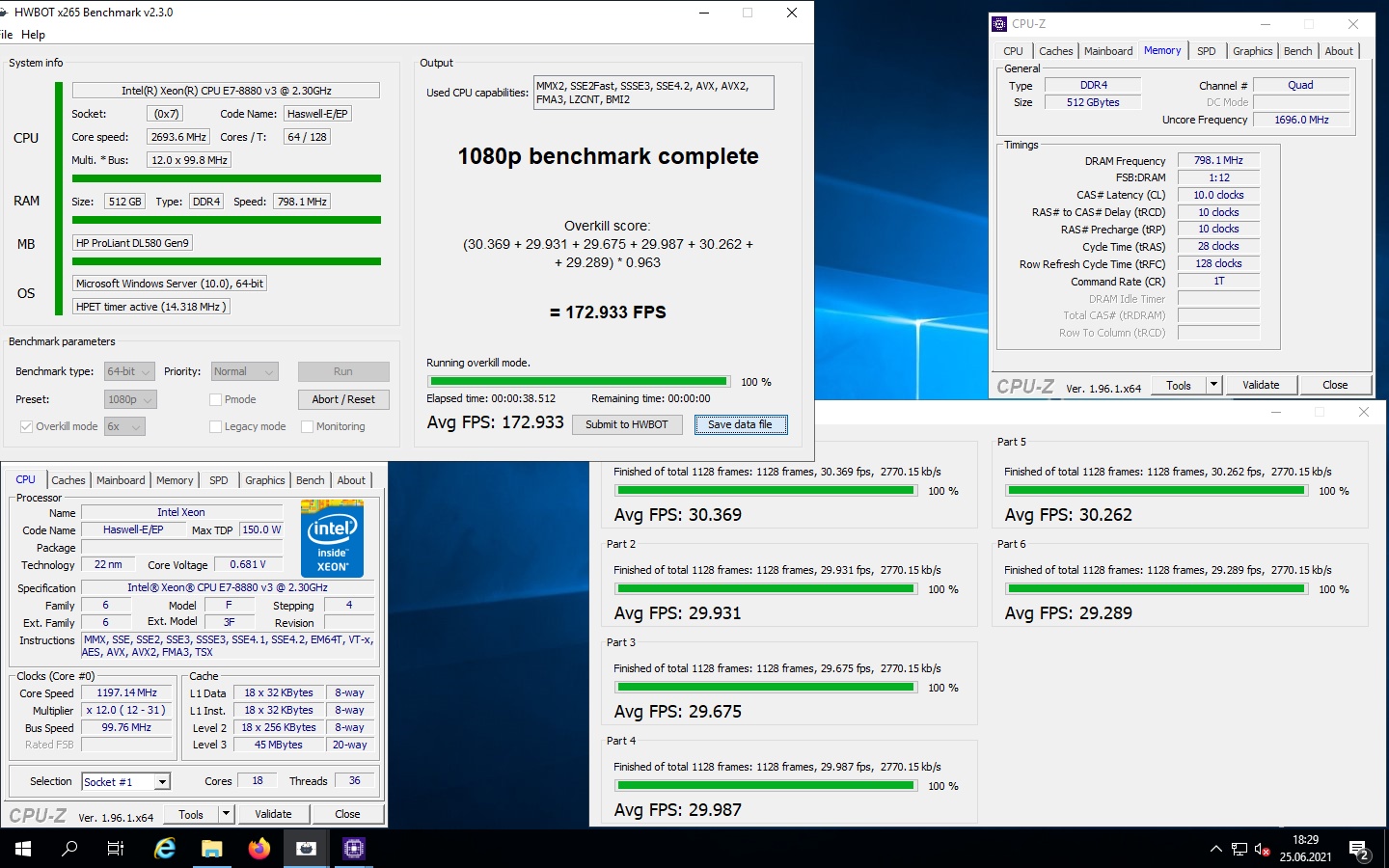This screenshot has width=1389, height=868.
Task: Open About tab in CPU-Z Memory window
Action: (x=1339, y=51)
